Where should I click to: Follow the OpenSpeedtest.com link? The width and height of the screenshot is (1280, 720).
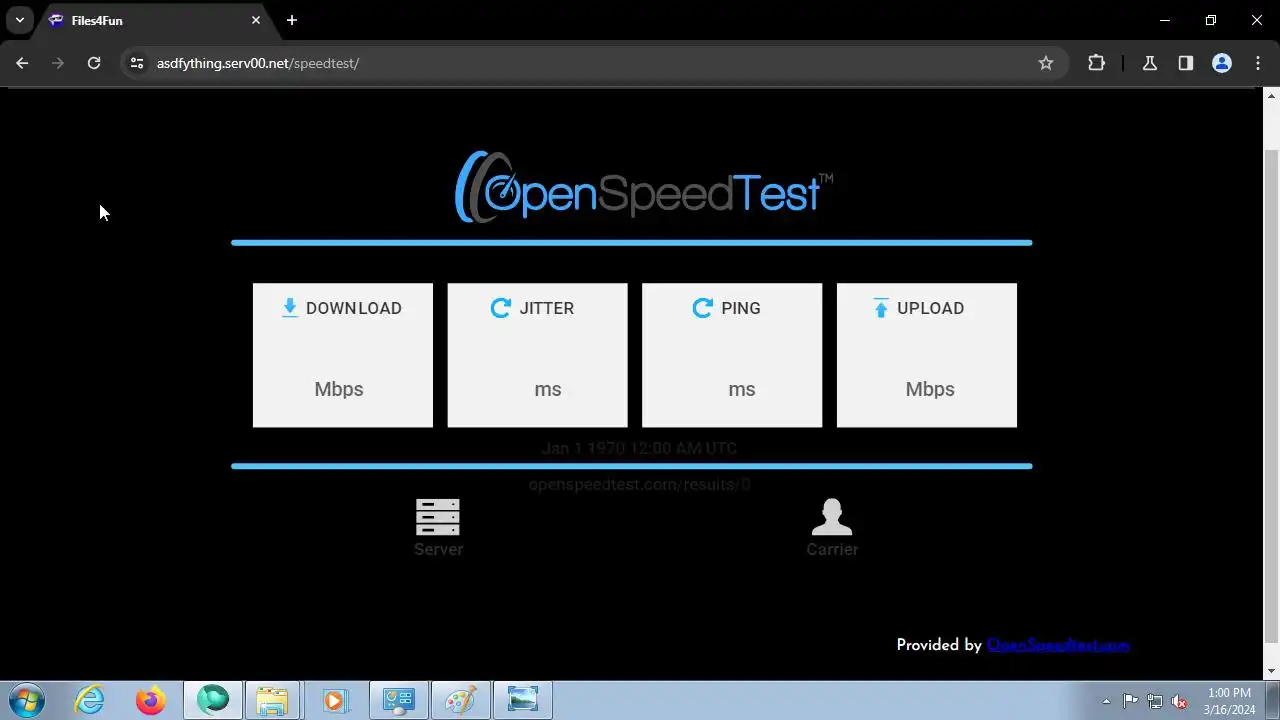point(1058,645)
